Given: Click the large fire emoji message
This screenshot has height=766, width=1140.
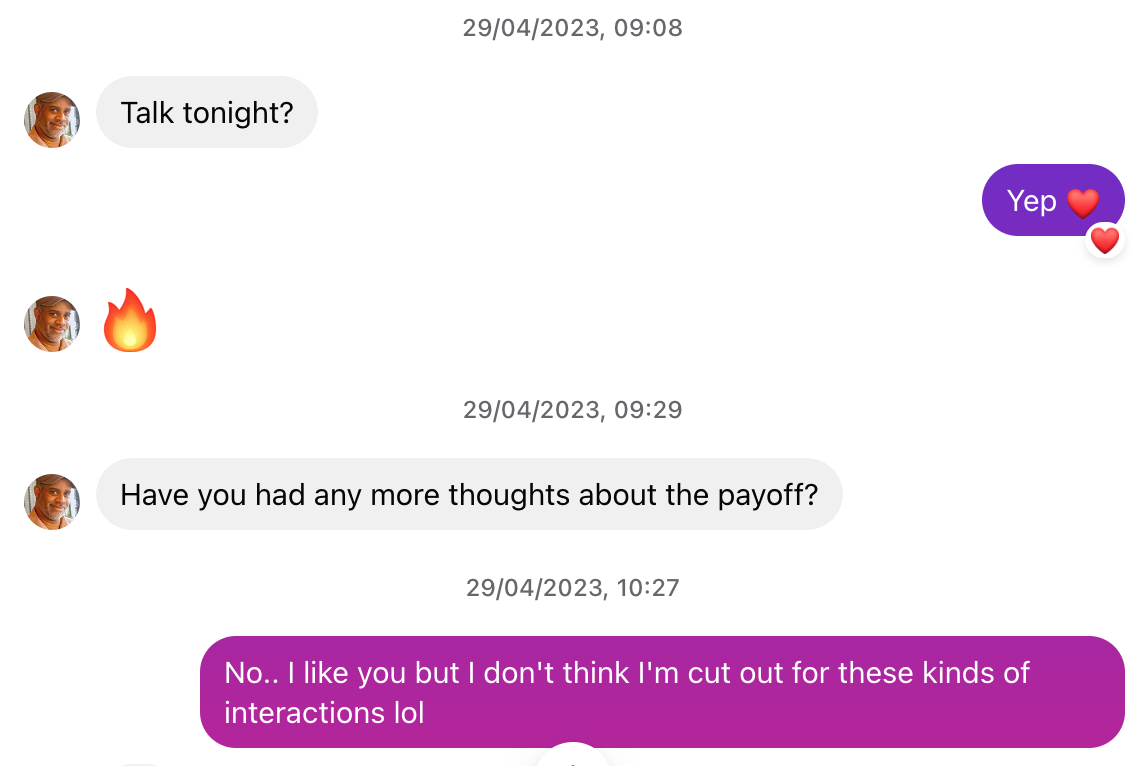Looking at the screenshot, I should click(x=130, y=320).
